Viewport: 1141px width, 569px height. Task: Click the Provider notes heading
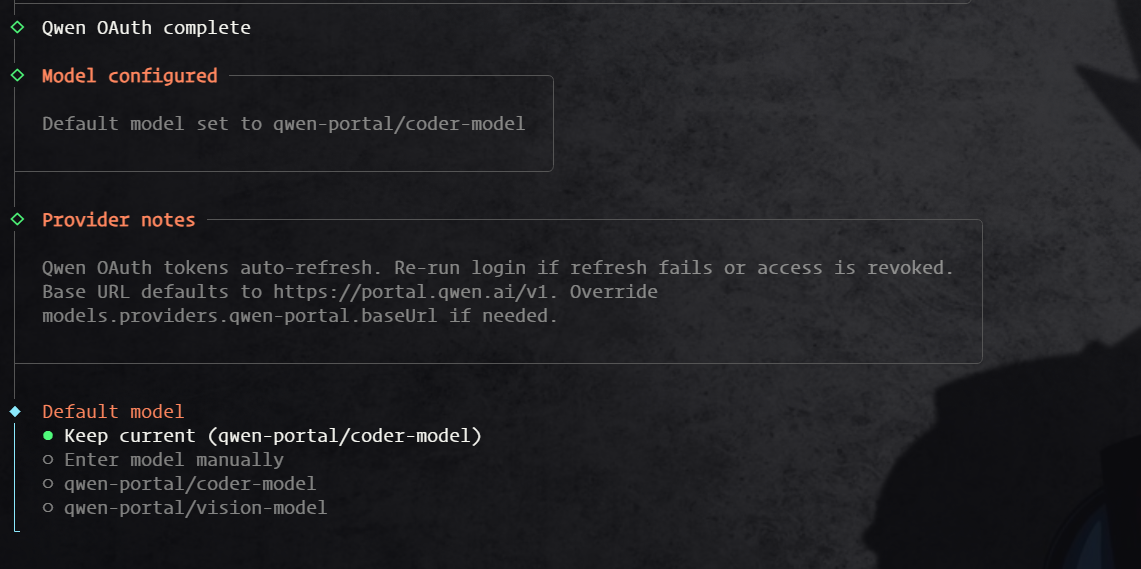[118, 220]
